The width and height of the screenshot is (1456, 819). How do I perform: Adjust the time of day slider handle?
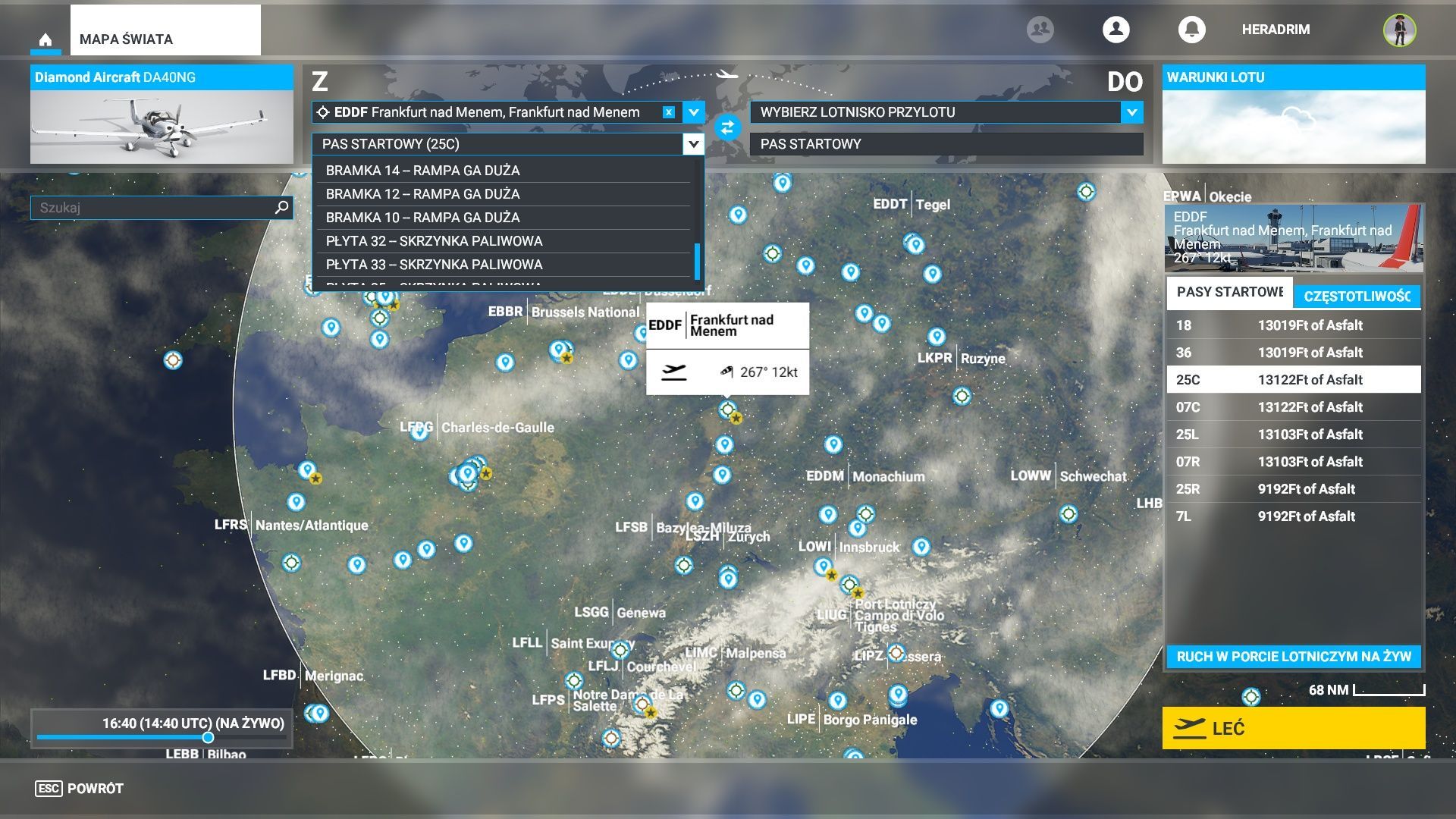coord(208,737)
